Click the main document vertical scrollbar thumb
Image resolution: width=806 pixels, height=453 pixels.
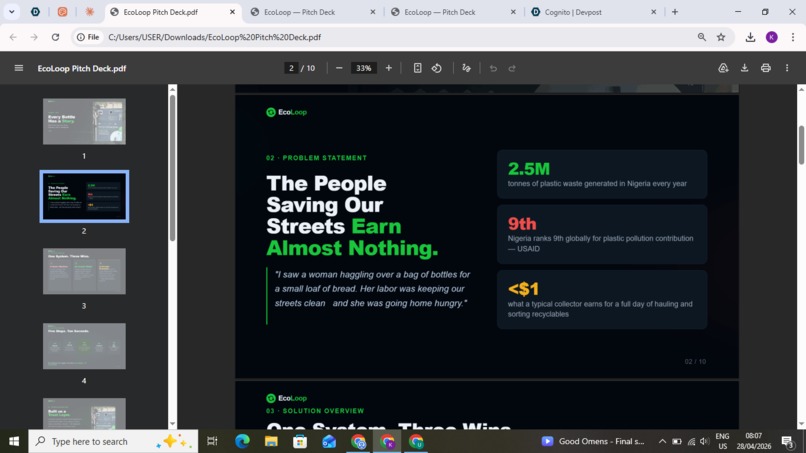pos(801,145)
